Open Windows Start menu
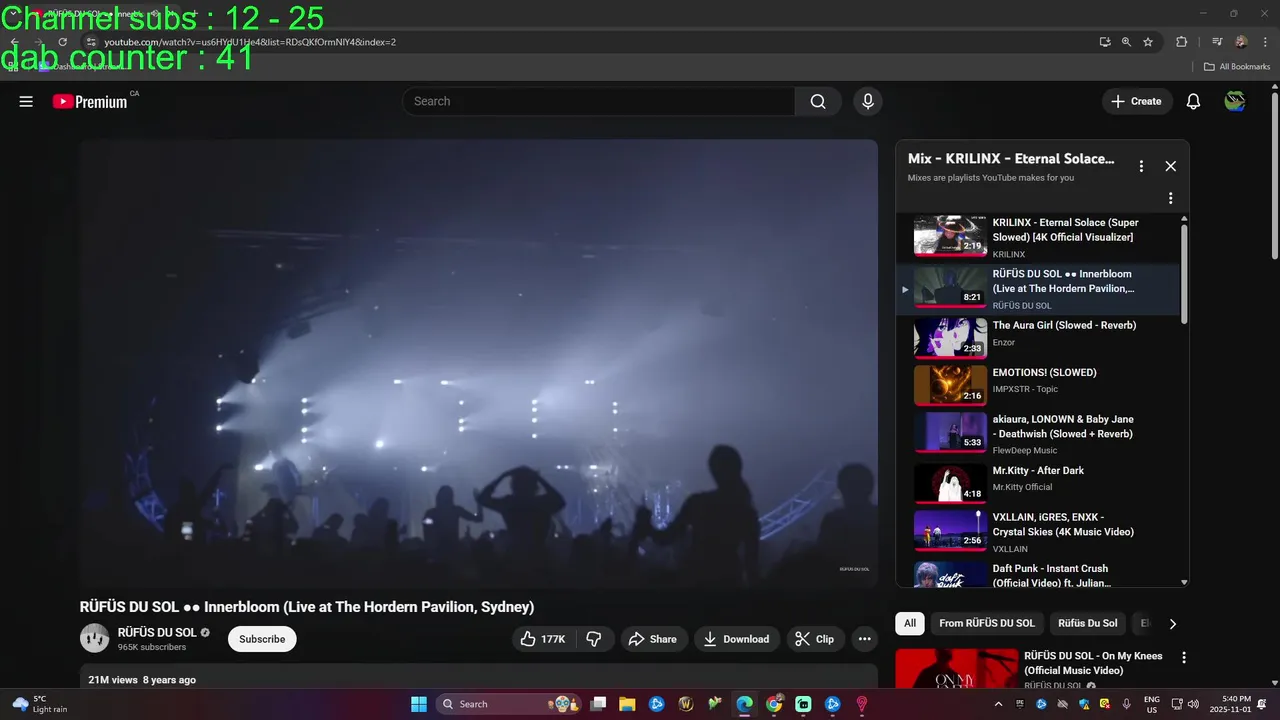1280x720 pixels. point(418,704)
